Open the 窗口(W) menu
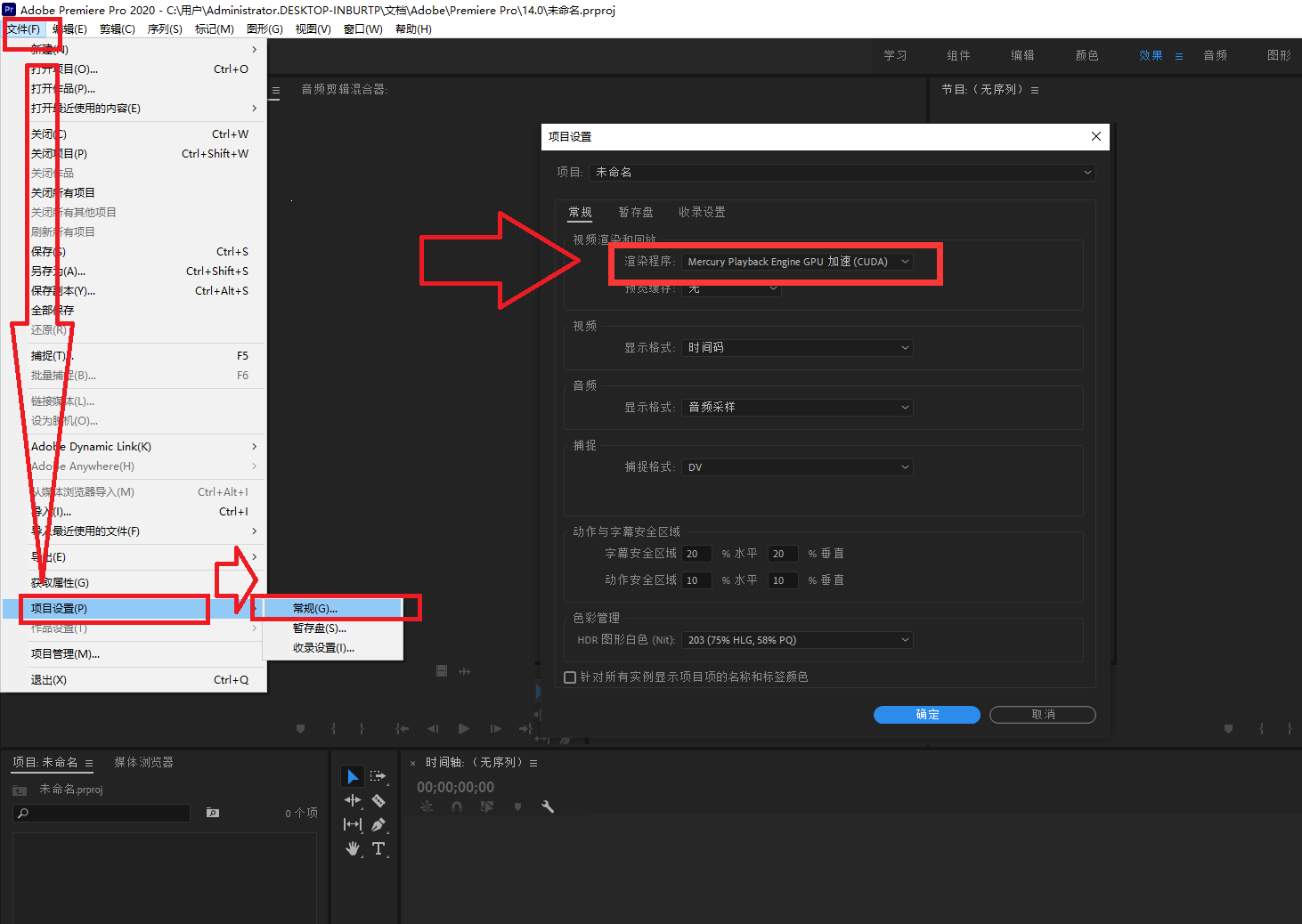This screenshot has width=1302, height=924. tap(363, 29)
